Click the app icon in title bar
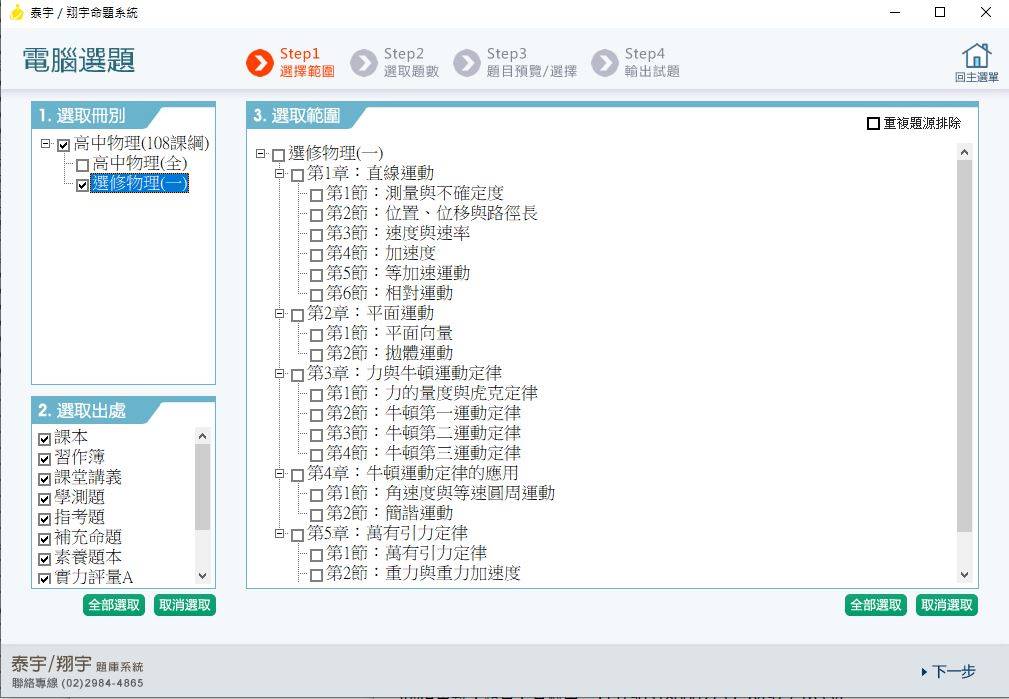Viewport: 1009px width, 699px height. pos(16,12)
